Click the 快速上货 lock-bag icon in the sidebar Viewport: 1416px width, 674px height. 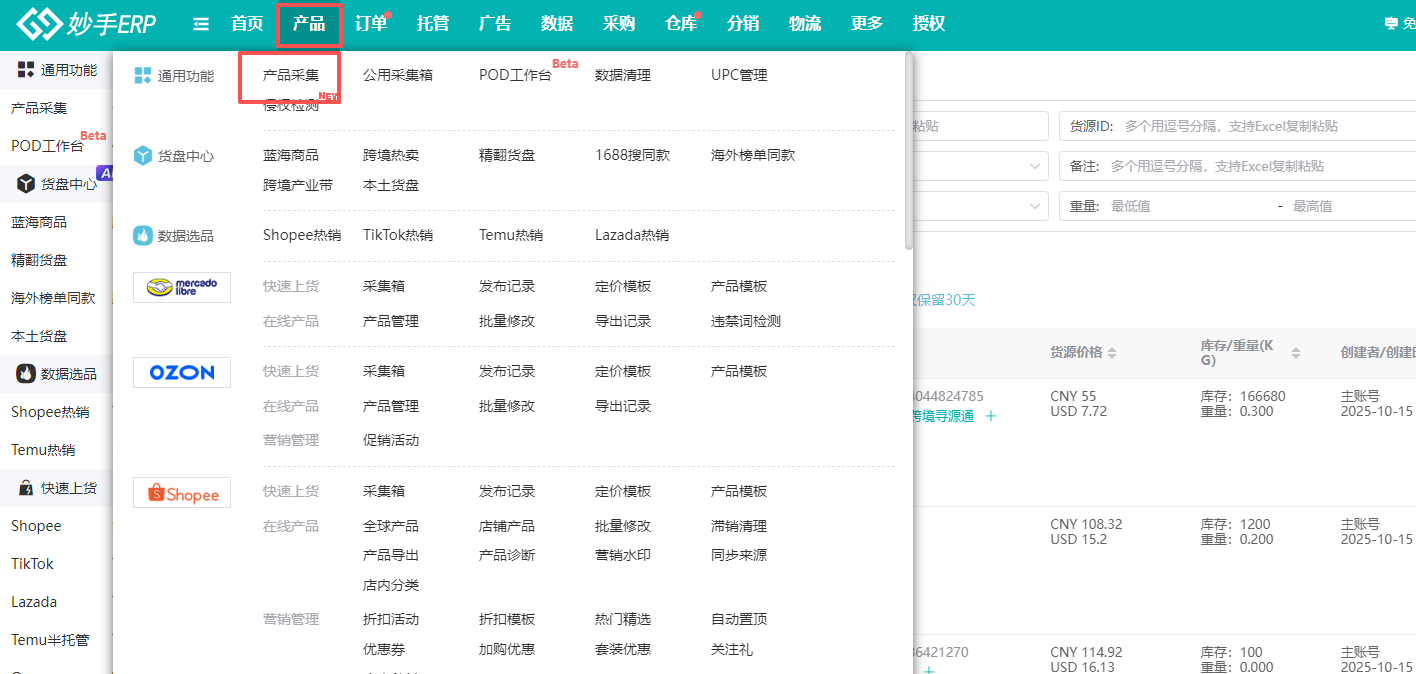(x=26, y=488)
